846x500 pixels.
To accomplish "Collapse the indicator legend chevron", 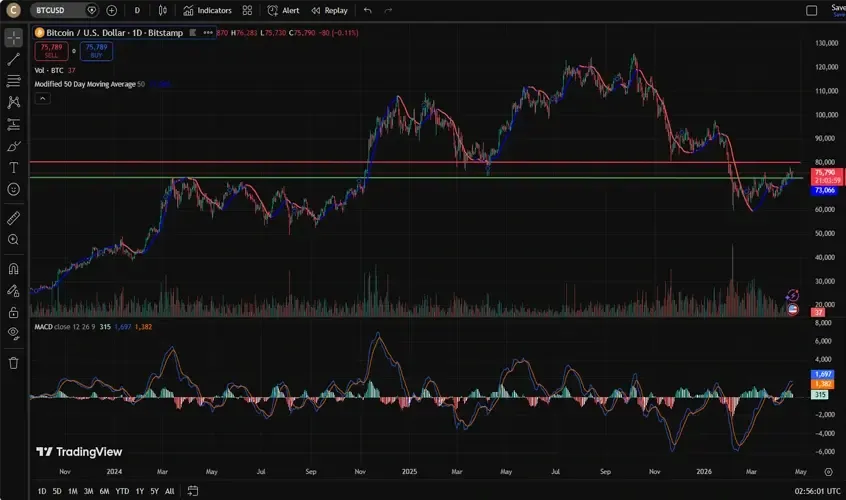I will (42, 98).
